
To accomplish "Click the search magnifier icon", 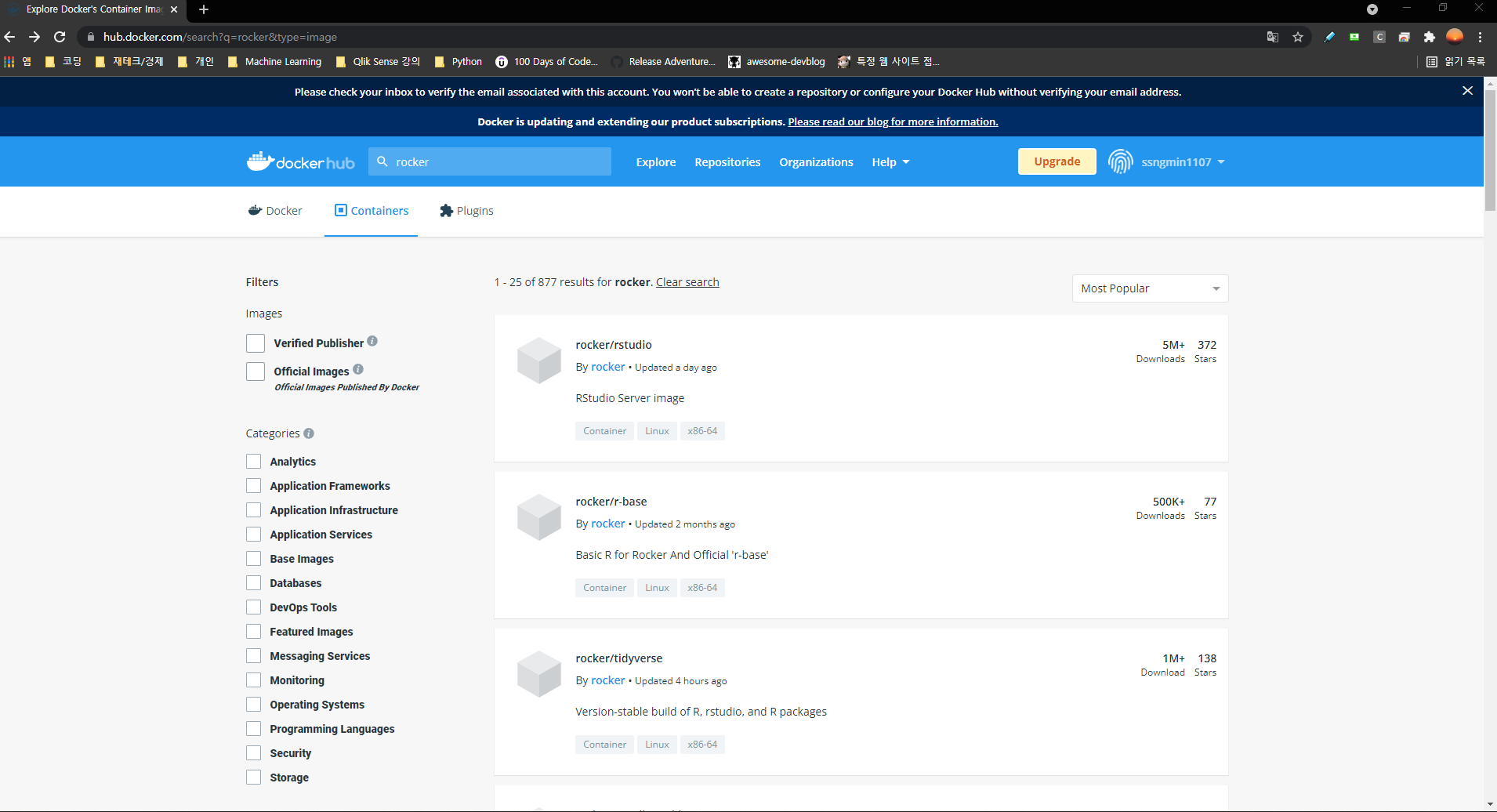I will tap(382, 161).
